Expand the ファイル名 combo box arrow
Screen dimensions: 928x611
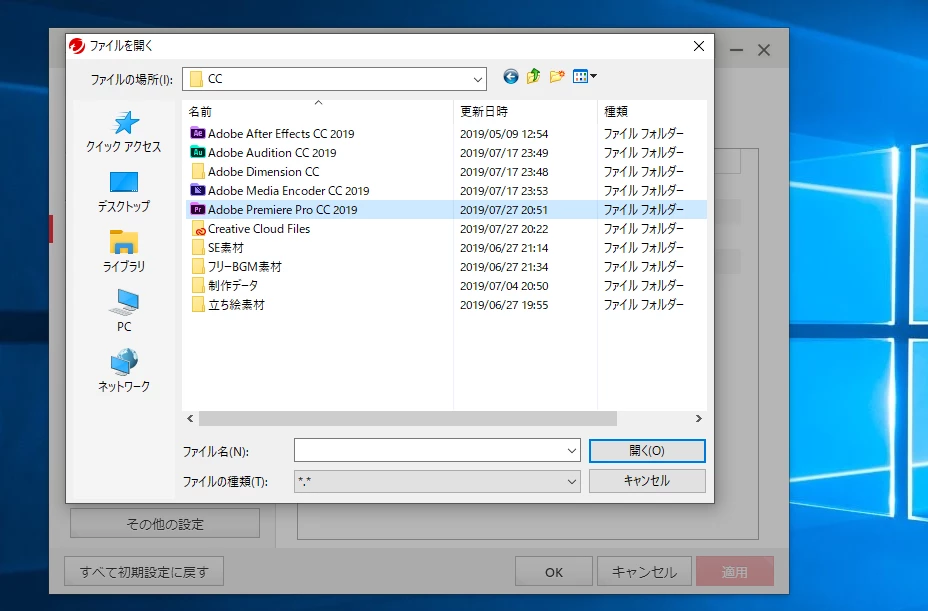click(572, 451)
